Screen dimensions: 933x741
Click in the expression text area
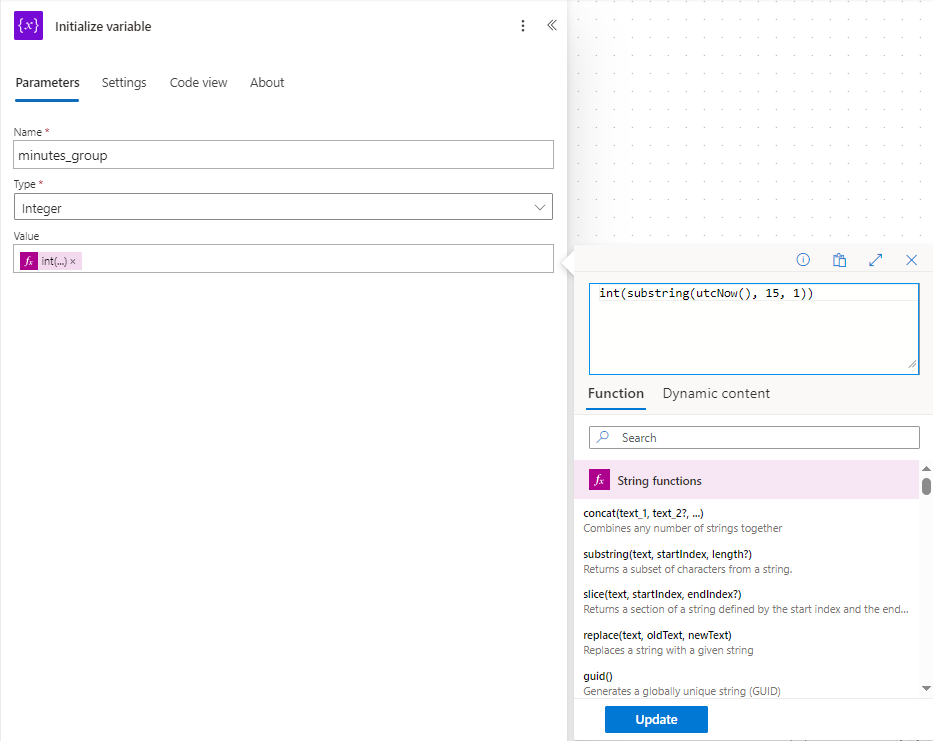[754, 329]
